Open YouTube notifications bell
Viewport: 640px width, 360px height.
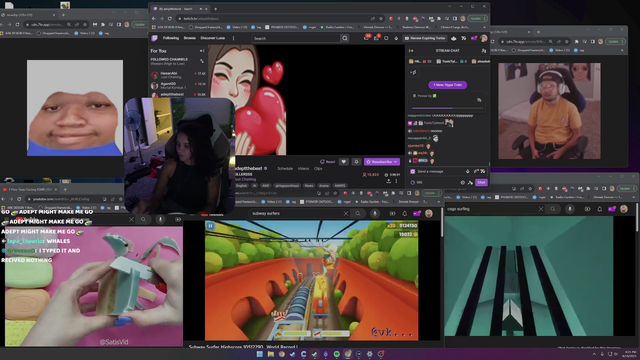click(404, 213)
